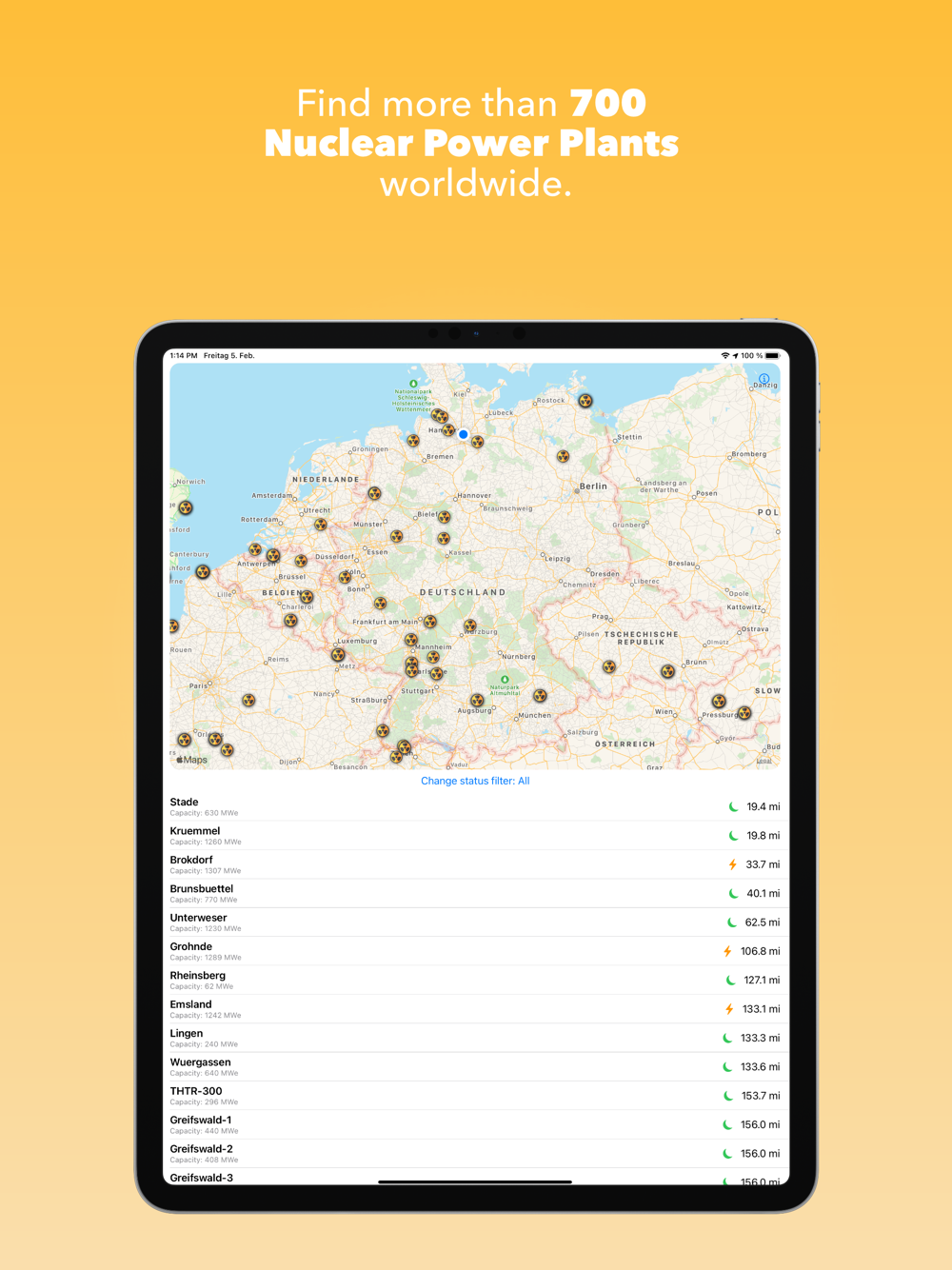This screenshot has height=1270, width=952.
Task: Tap the Berlin city label on map
Action: click(x=593, y=486)
